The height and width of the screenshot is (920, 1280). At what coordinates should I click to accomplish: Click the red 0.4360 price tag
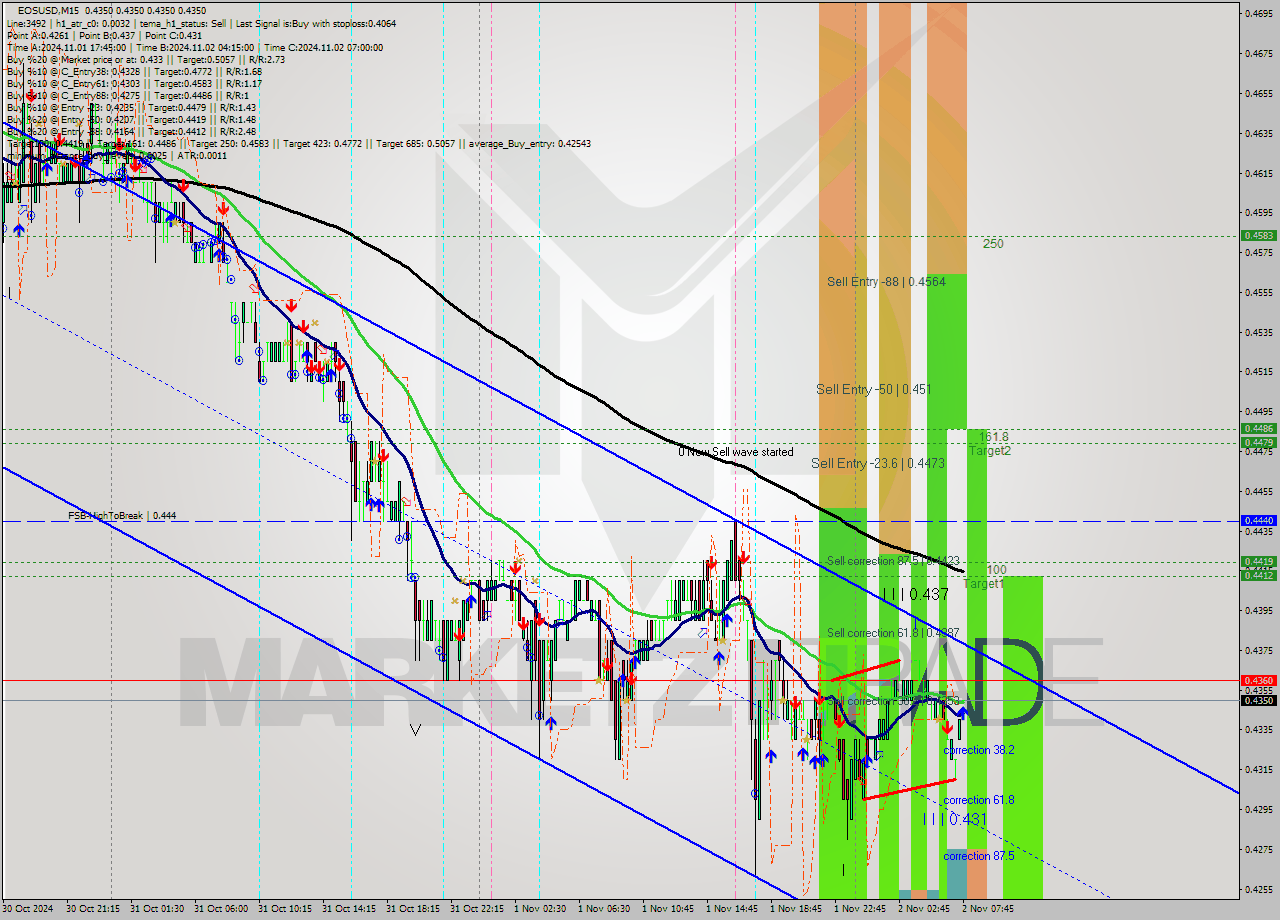(1258, 680)
